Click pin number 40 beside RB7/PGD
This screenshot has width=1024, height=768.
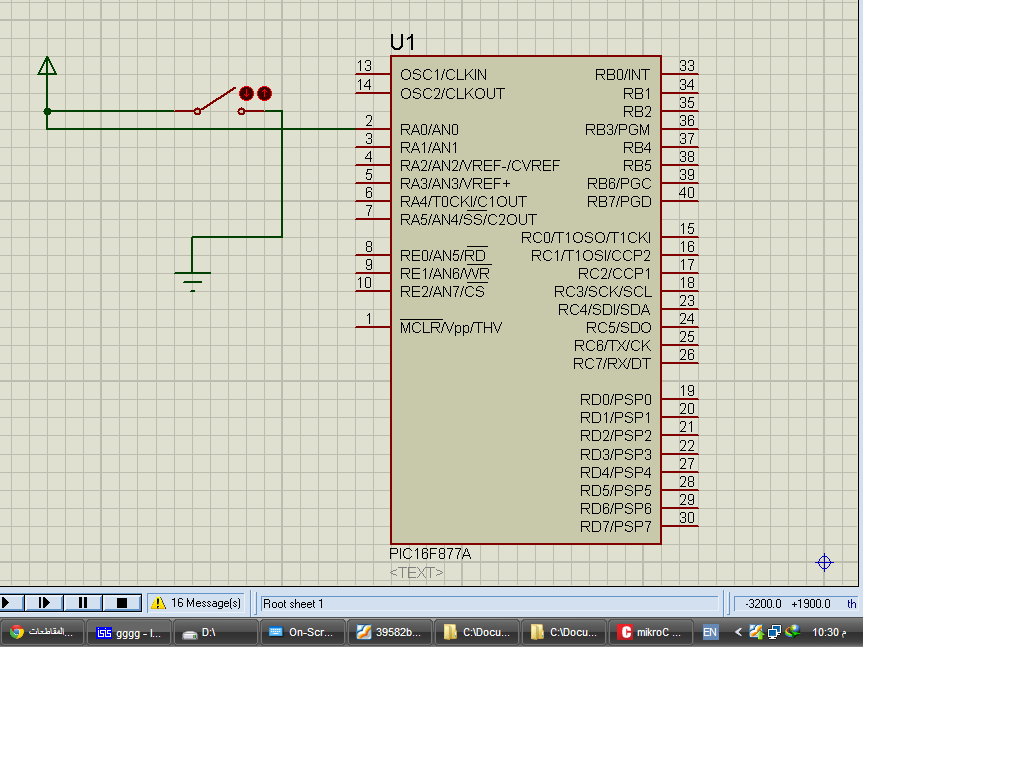click(x=687, y=193)
